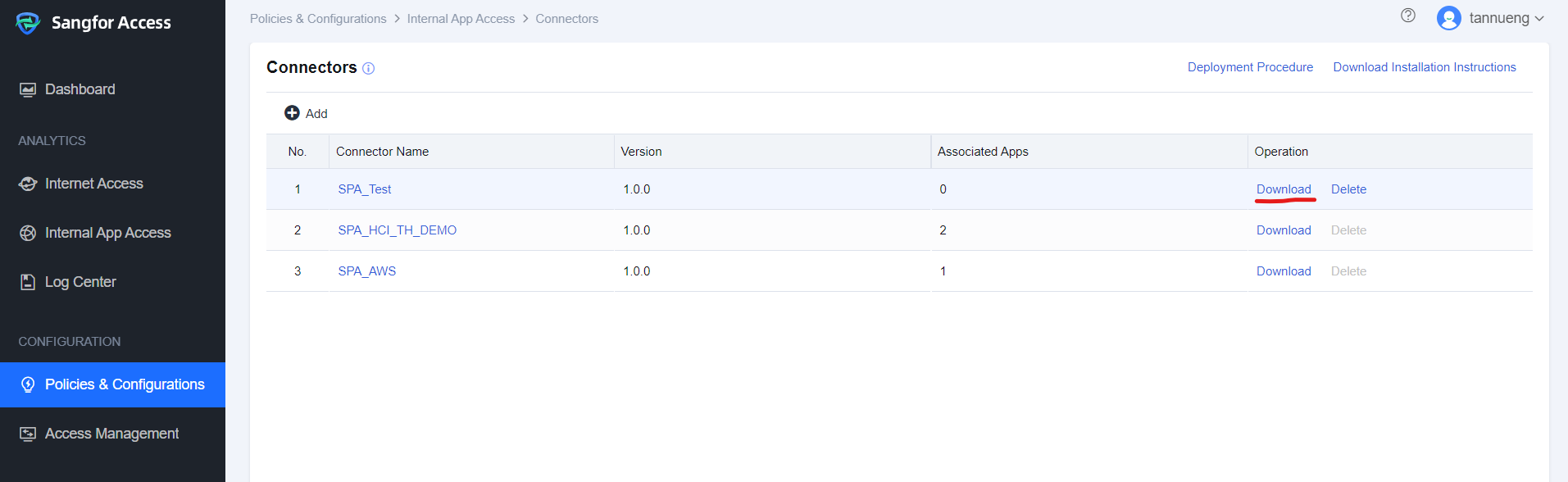This screenshot has height=482, width=1568.
Task: Click the plus Add connector button
Action: point(306,113)
